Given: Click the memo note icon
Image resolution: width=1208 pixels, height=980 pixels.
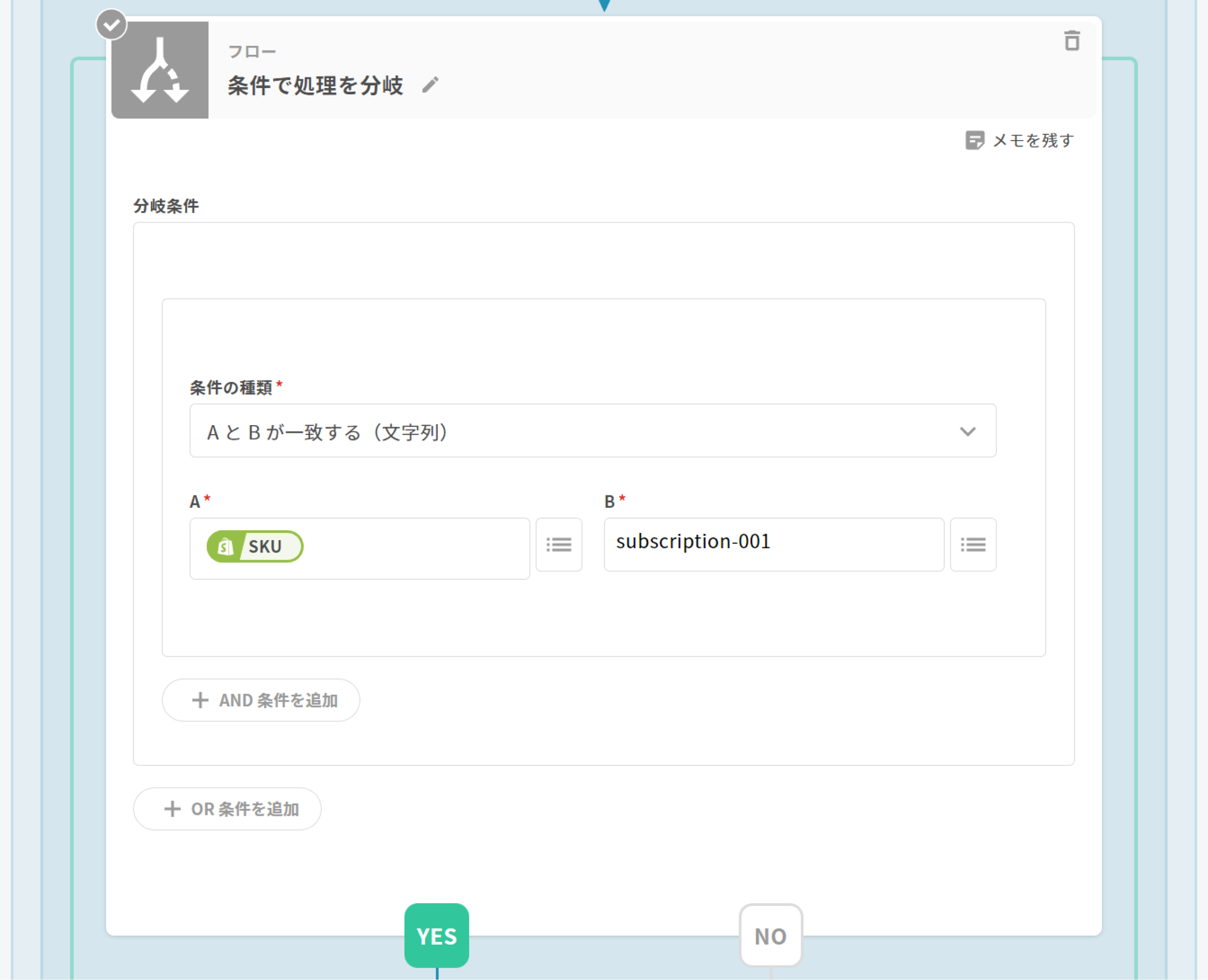Looking at the screenshot, I should pos(974,140).
